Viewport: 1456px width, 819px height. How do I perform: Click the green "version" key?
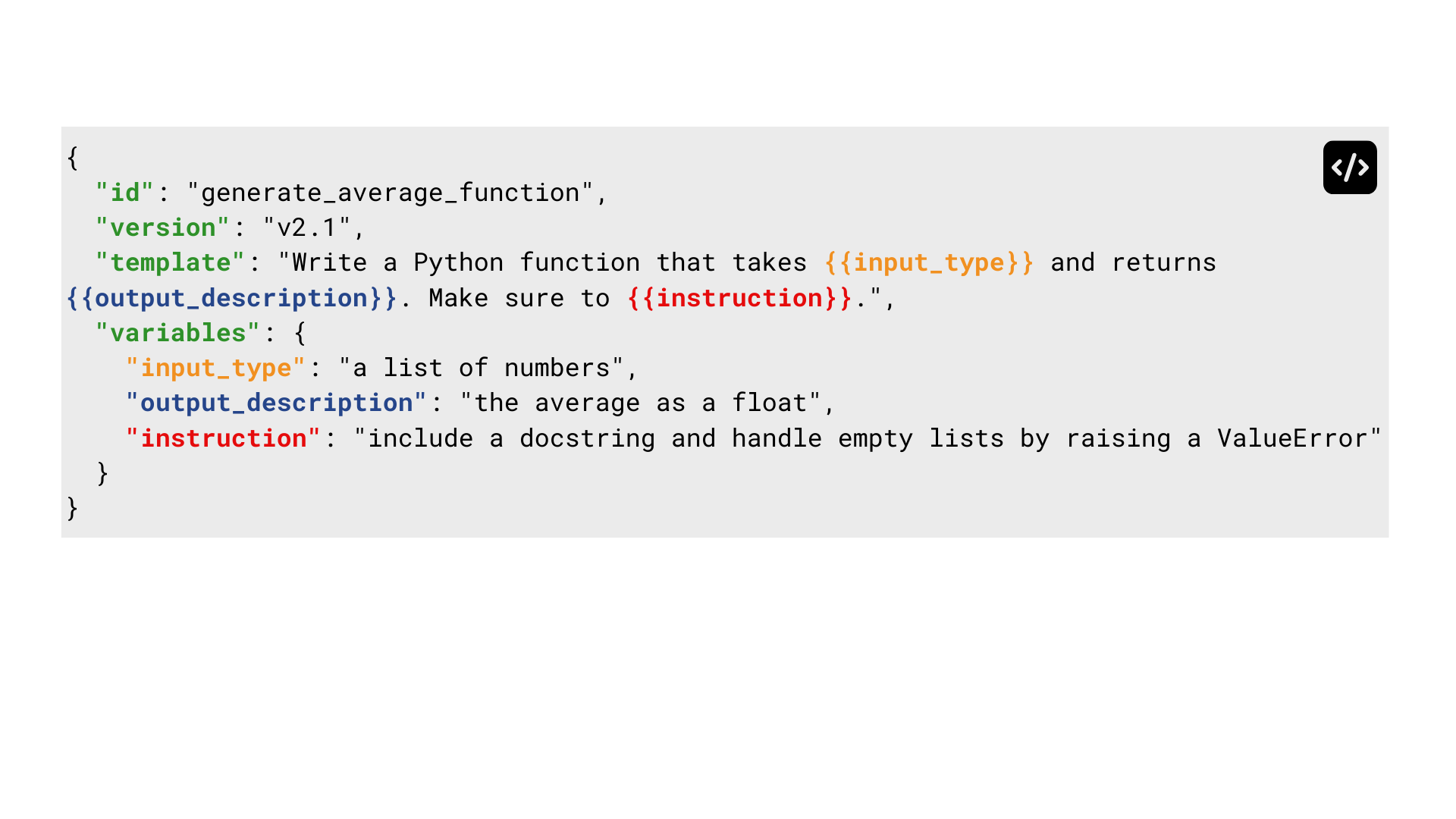[162, 227]
